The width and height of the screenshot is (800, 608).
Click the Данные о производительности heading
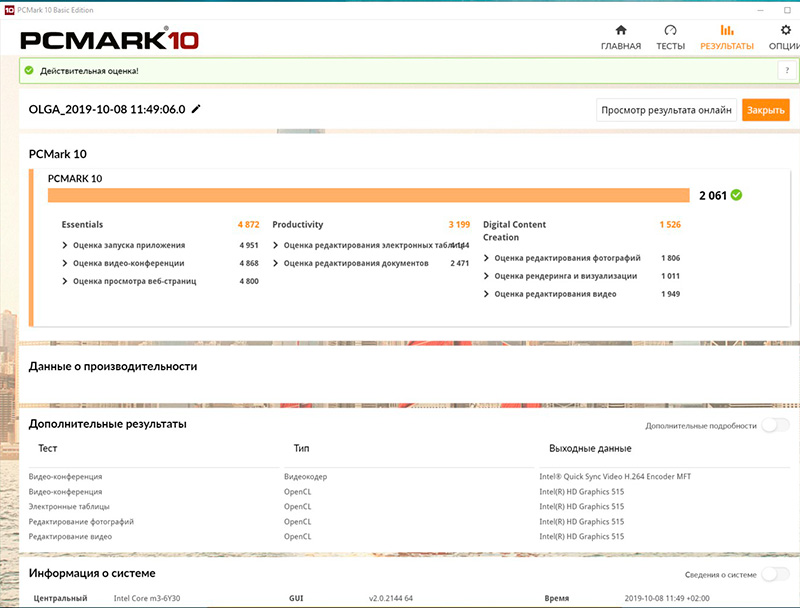coord(113,367)
